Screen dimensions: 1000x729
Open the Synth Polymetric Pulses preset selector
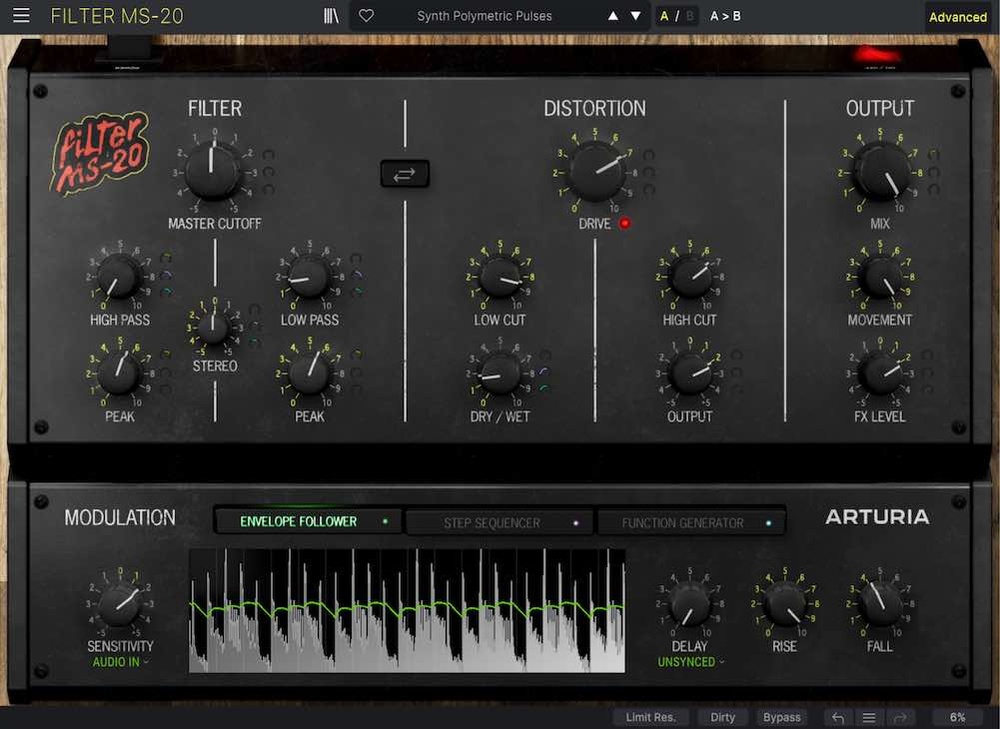click(x=484, y=15)
